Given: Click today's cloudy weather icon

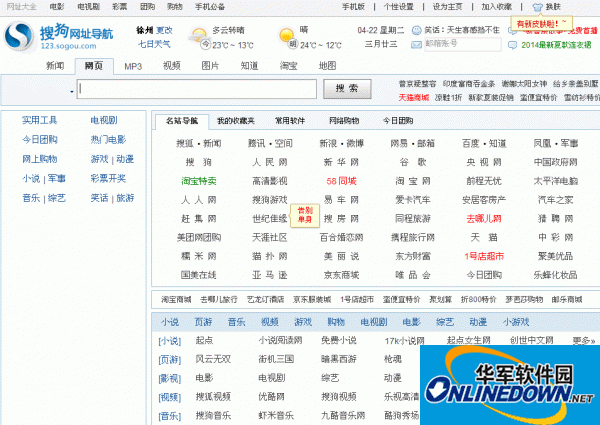Looking at the screenshot, I should (x=198, y=35).
